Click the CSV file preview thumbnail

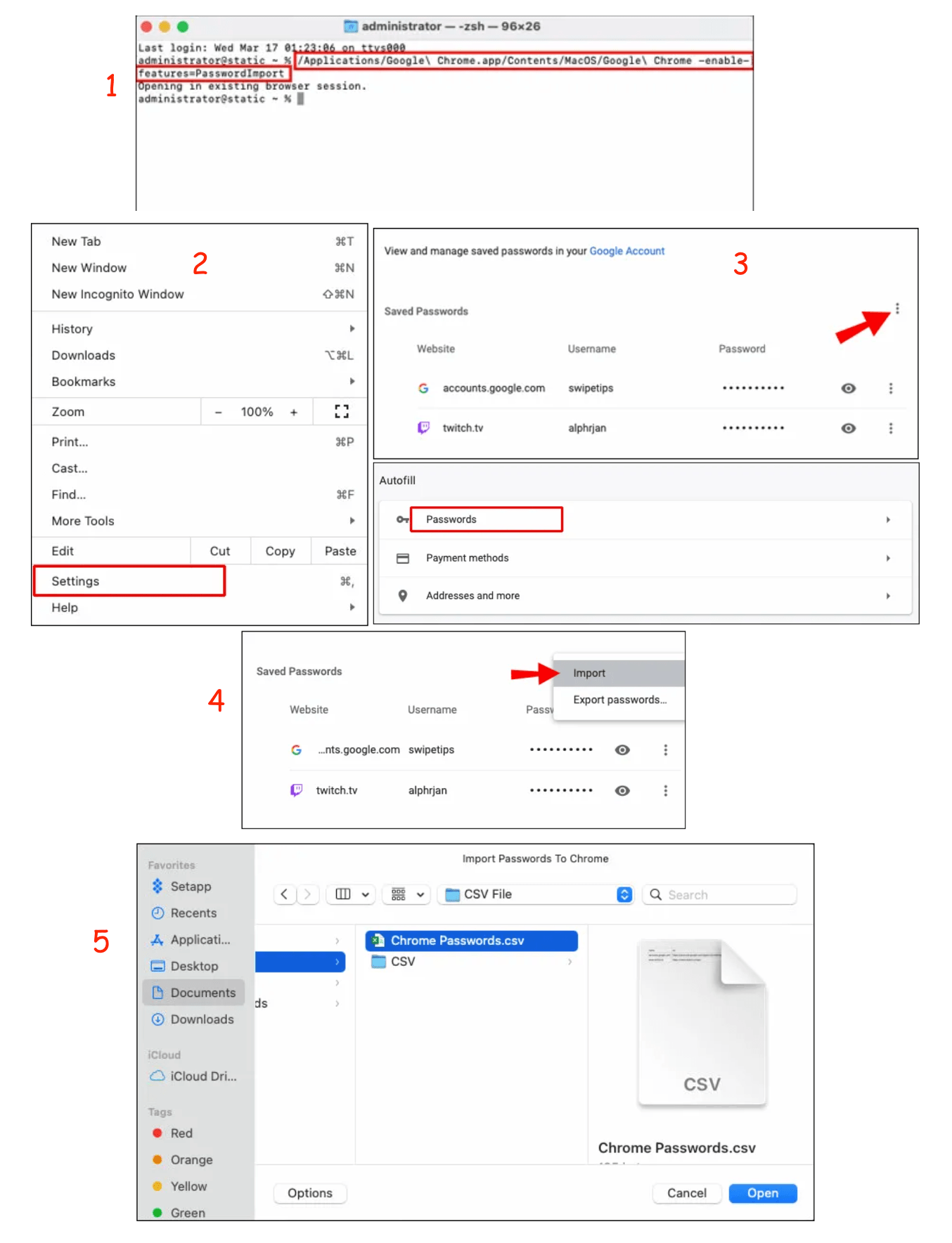coord(702,1023)
